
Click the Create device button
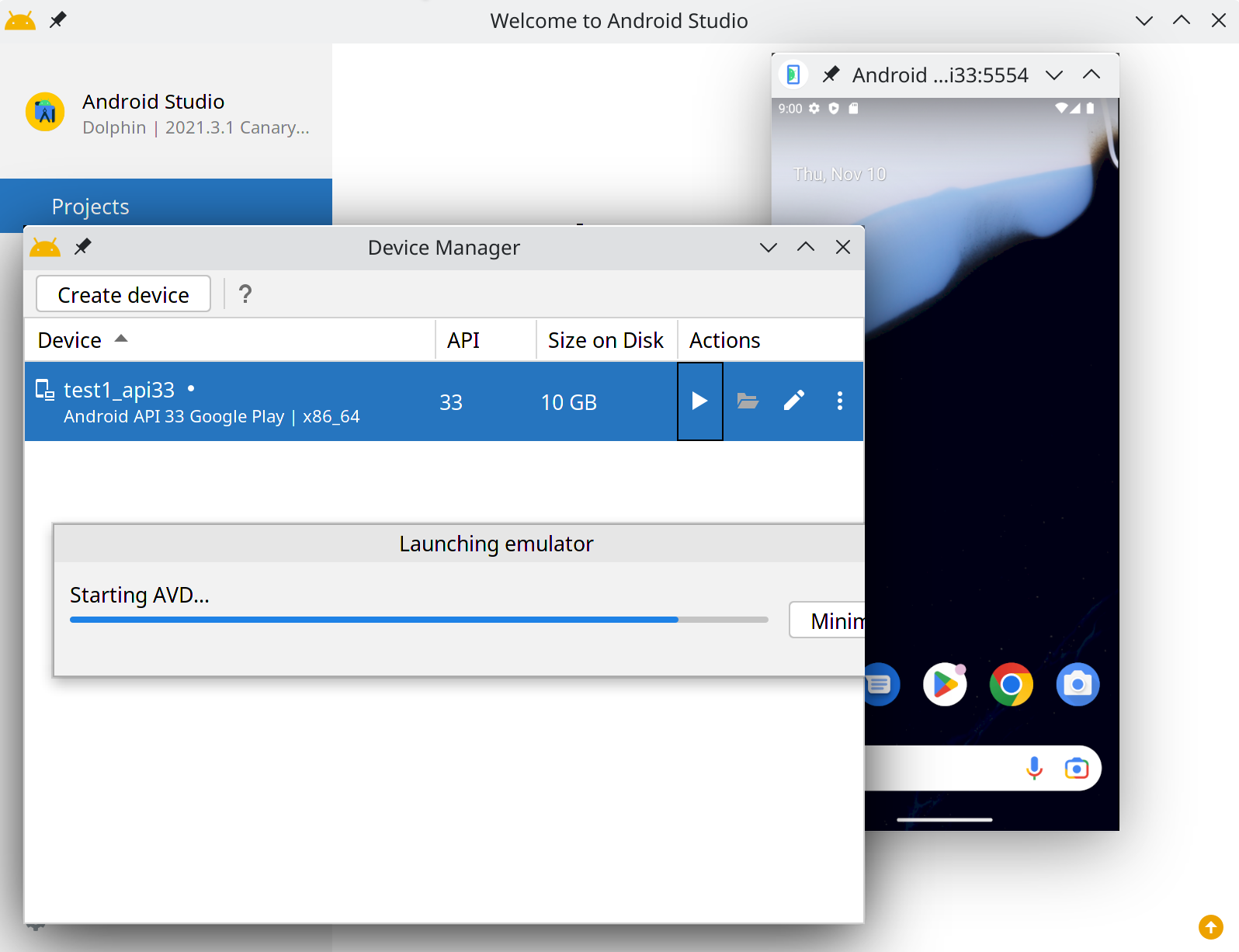[x=123, y=294]
